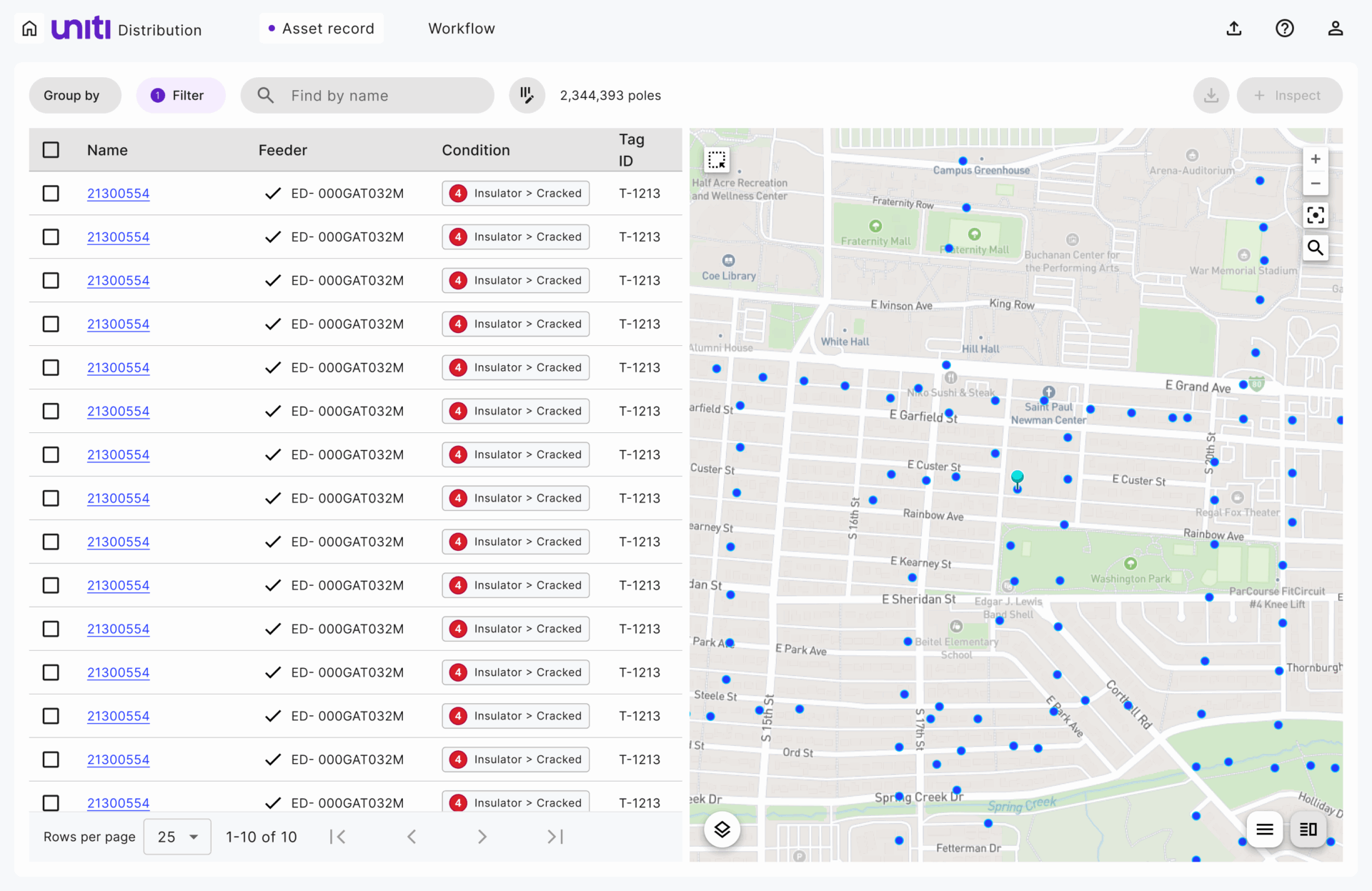1372x891 pixels.
Task: Click the Find by name search field
Action: (x=368, y=95)
